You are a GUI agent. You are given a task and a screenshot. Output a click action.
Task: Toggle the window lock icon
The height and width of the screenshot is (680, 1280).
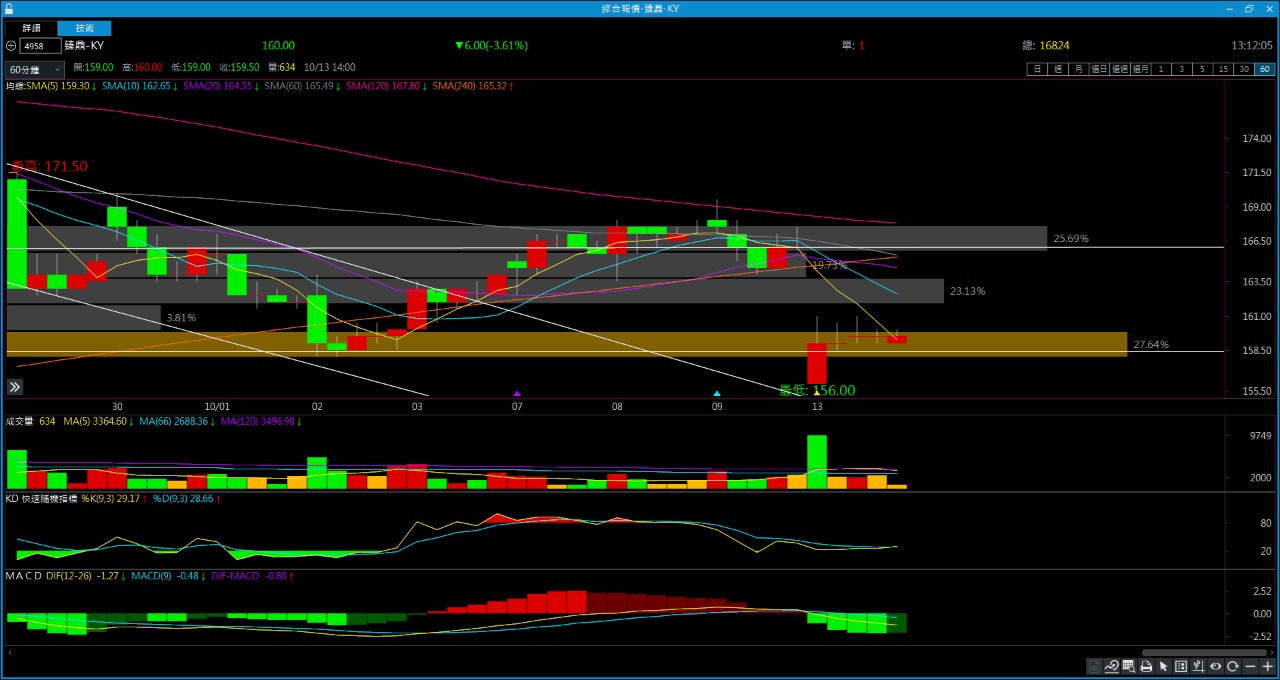coord(9,8)
